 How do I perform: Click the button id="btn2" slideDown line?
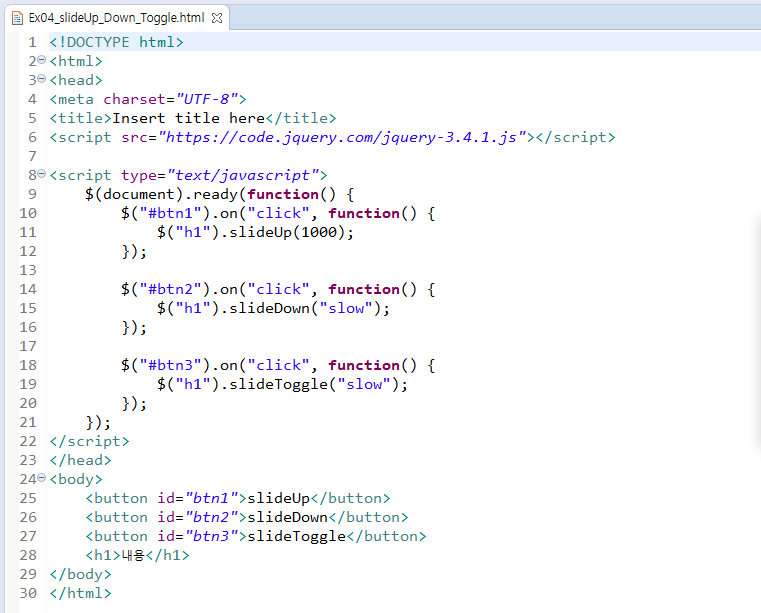[247, 517]
